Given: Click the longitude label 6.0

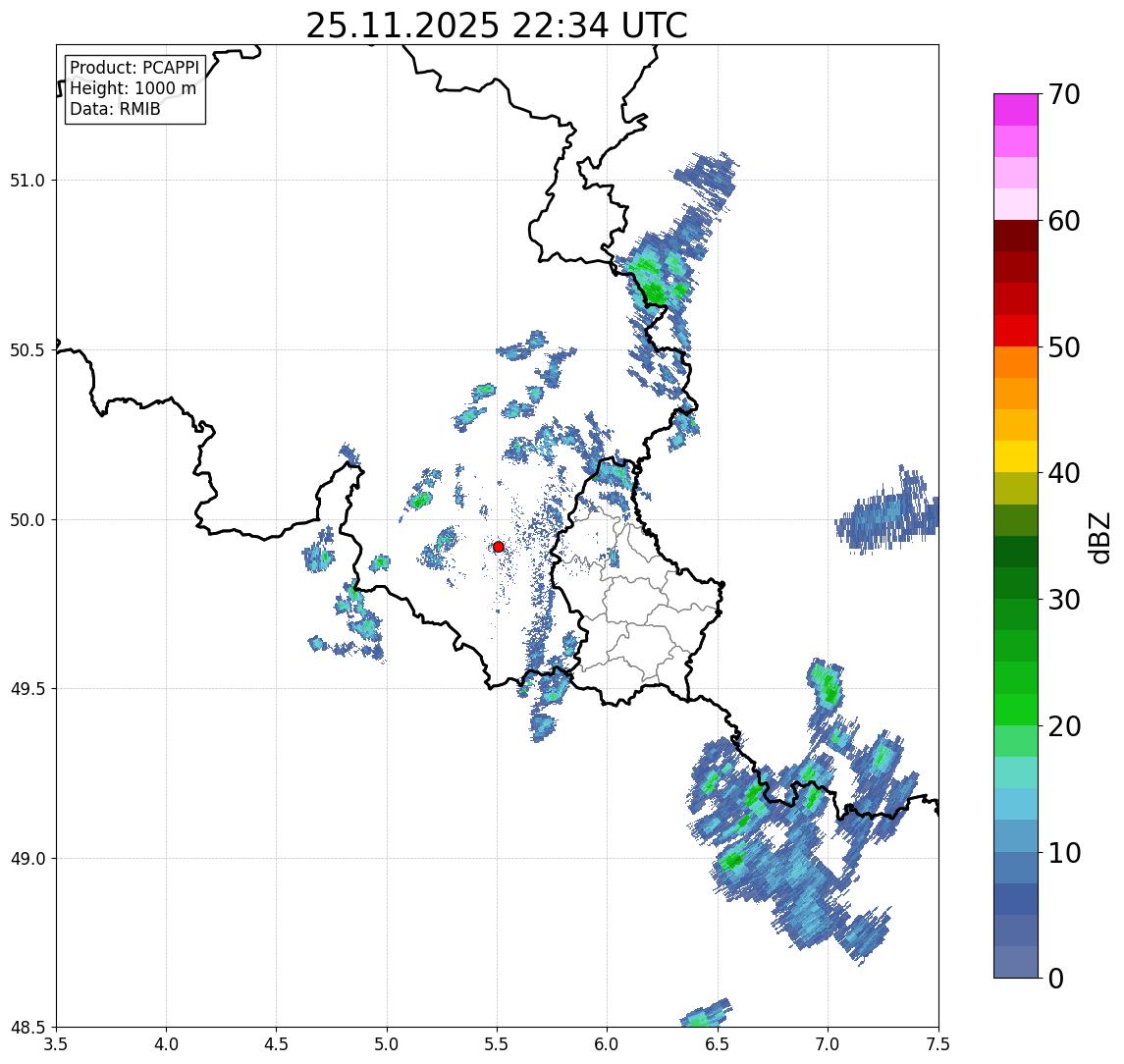Looking at the screenshot, I should [608, 1044].
